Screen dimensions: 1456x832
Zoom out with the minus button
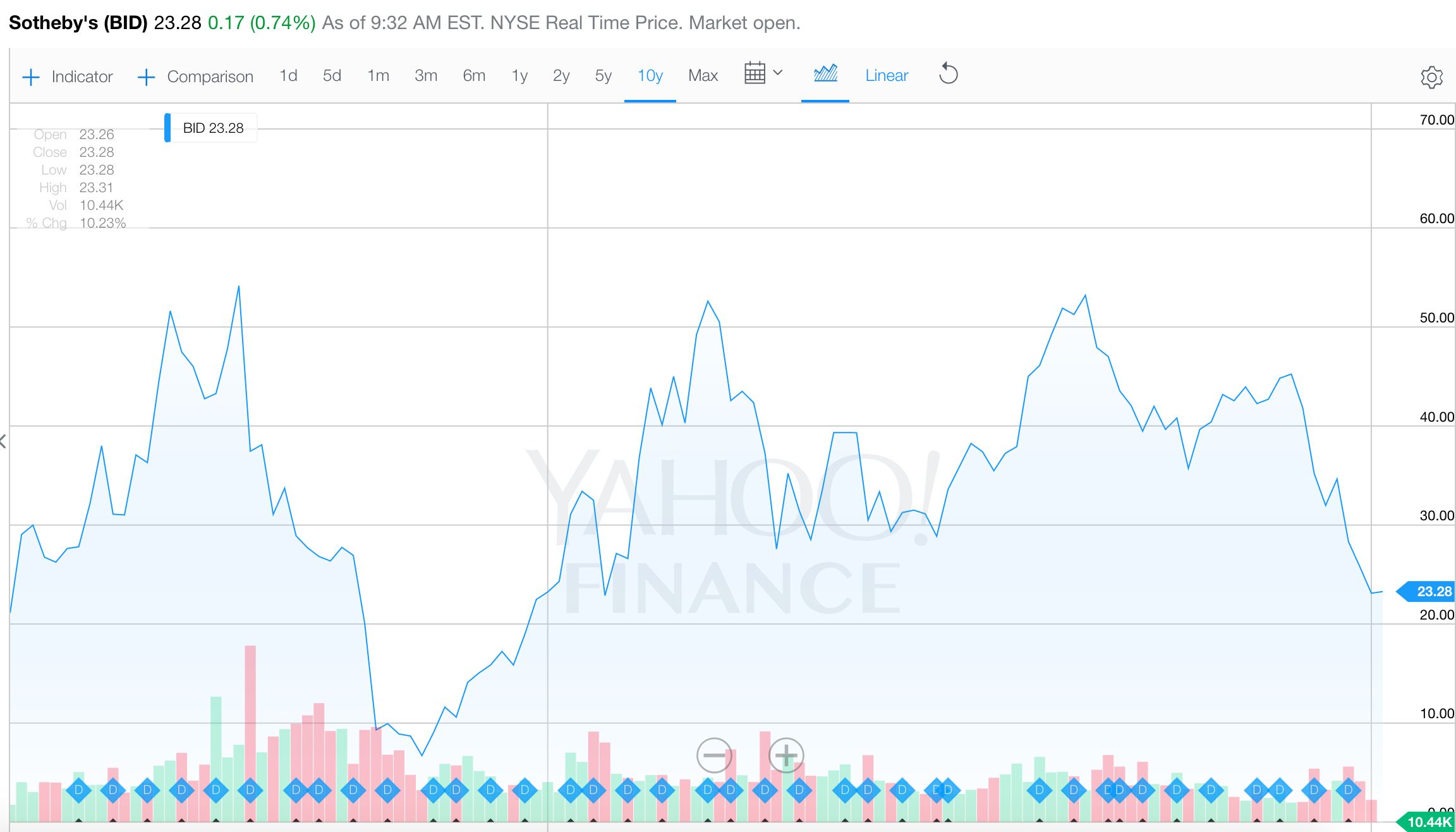click(x=714, y=755)
